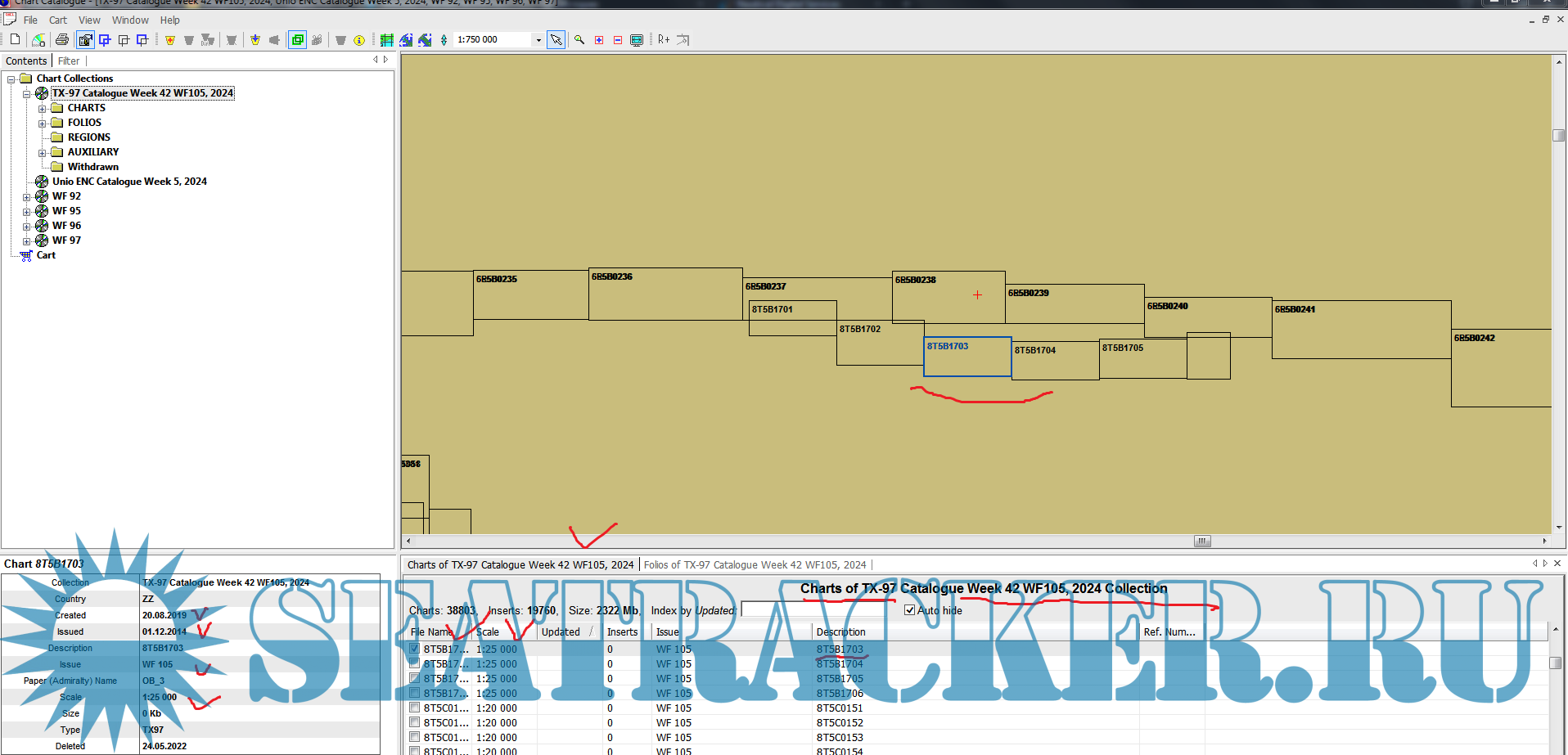Click the red minus zoom-out icon
The height and width of the screenshot is (755, 1568).
618,40
